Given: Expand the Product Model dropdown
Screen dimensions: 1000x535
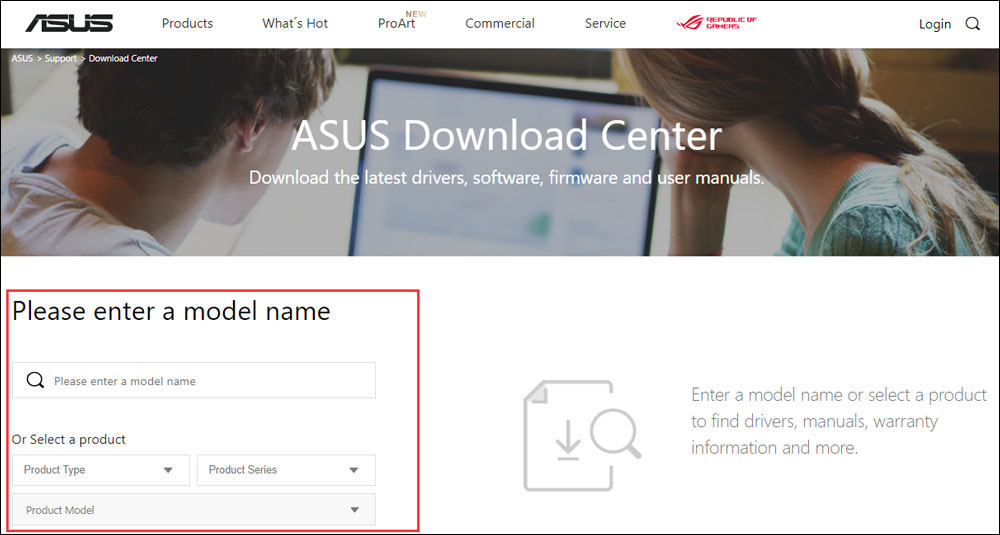Looking at the screenshot, I should tap(194, 509).
